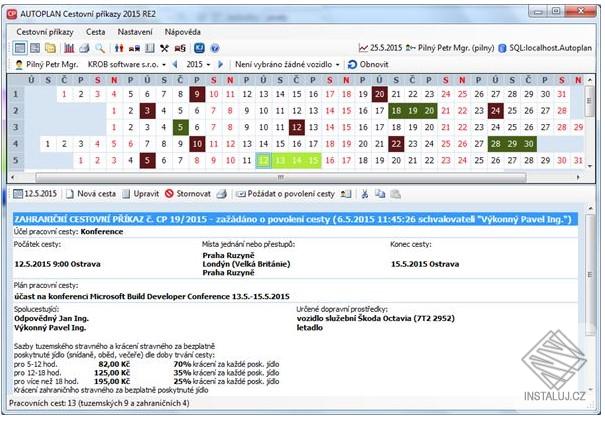Select dark red day 3 in month row 2
This screenshot has width=605, height=423.
point(147,111)
